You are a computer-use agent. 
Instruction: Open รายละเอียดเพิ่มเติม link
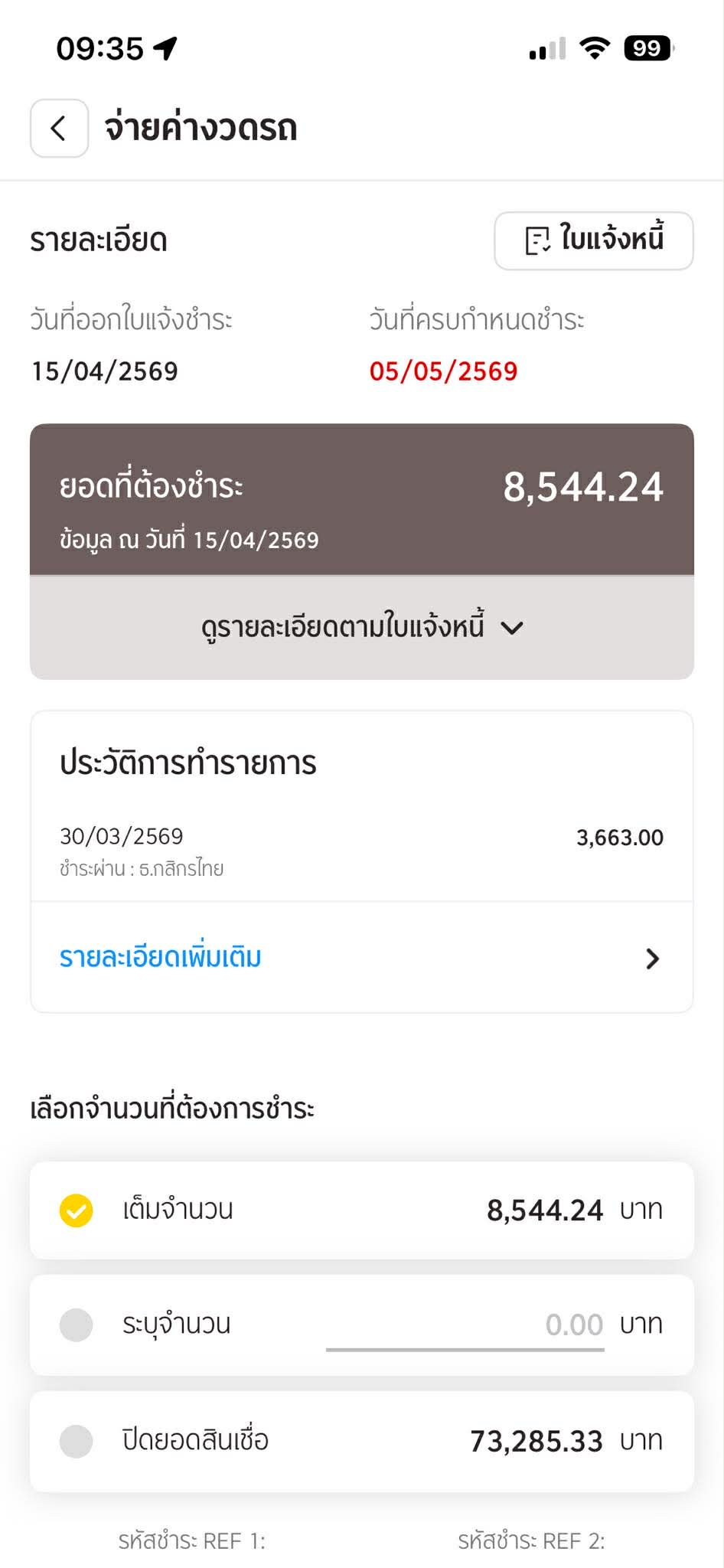pyautogui.click(x=161, y=957)
